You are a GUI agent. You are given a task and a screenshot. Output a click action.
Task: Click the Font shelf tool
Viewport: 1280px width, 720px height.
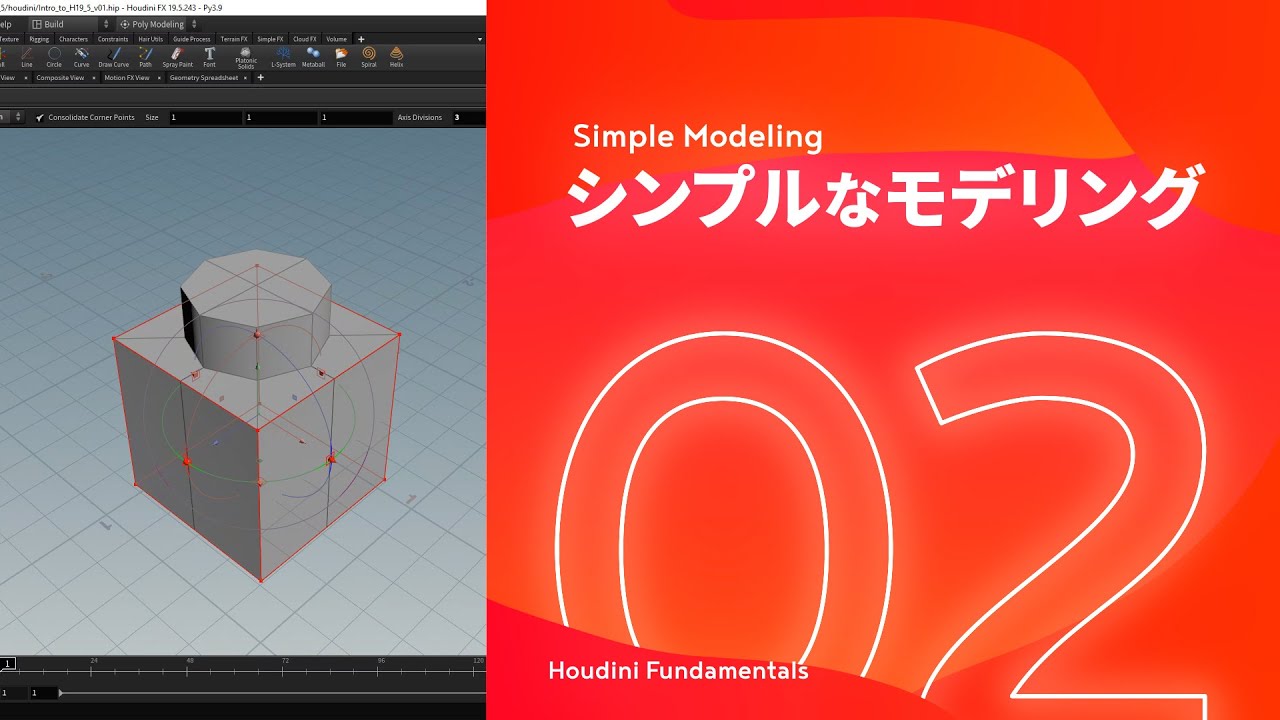point(209,56)
